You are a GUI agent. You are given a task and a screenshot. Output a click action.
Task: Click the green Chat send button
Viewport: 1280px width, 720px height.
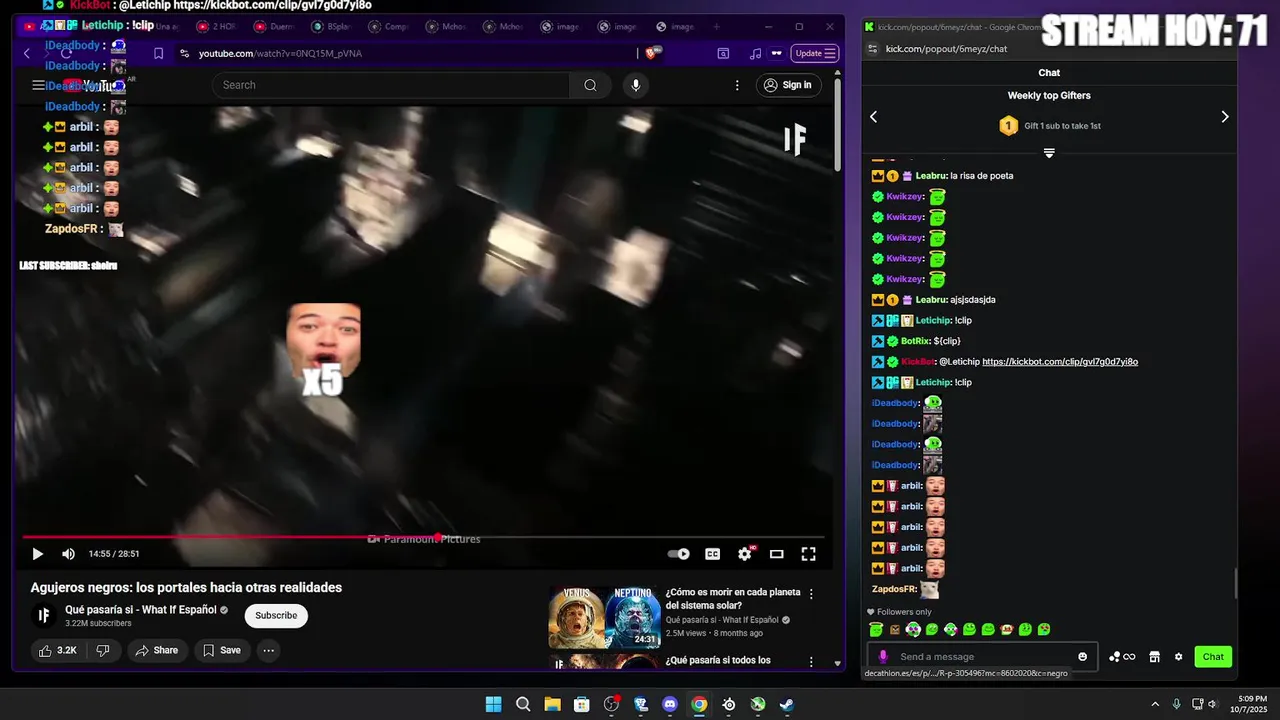1213,657
